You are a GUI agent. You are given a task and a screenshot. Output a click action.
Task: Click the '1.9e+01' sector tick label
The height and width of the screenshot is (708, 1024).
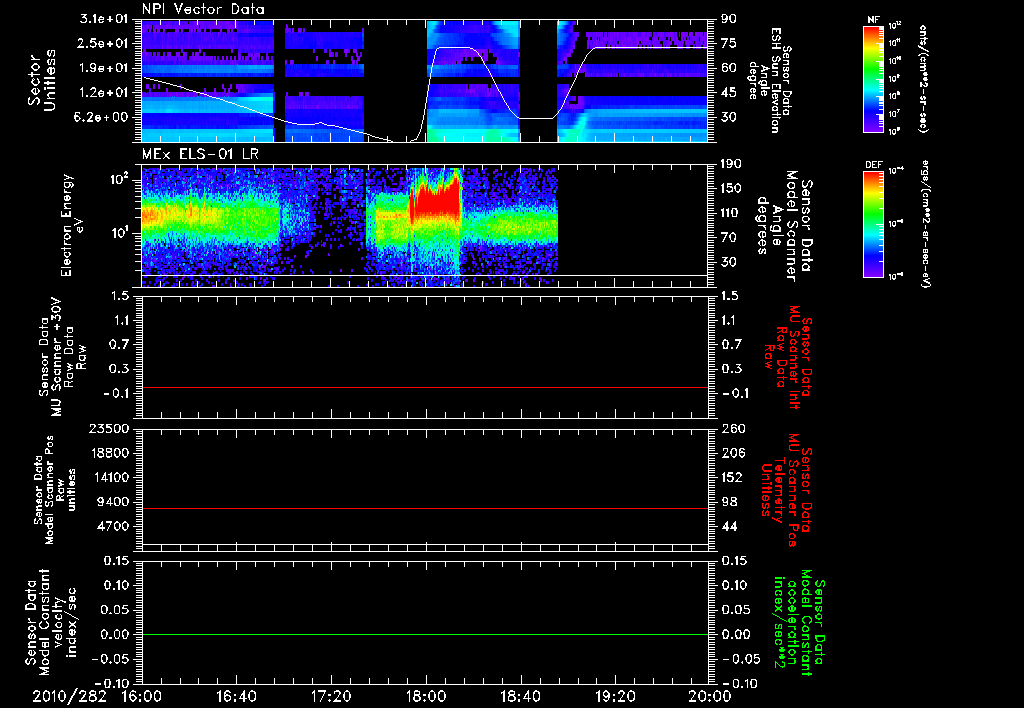coord(104,68)
